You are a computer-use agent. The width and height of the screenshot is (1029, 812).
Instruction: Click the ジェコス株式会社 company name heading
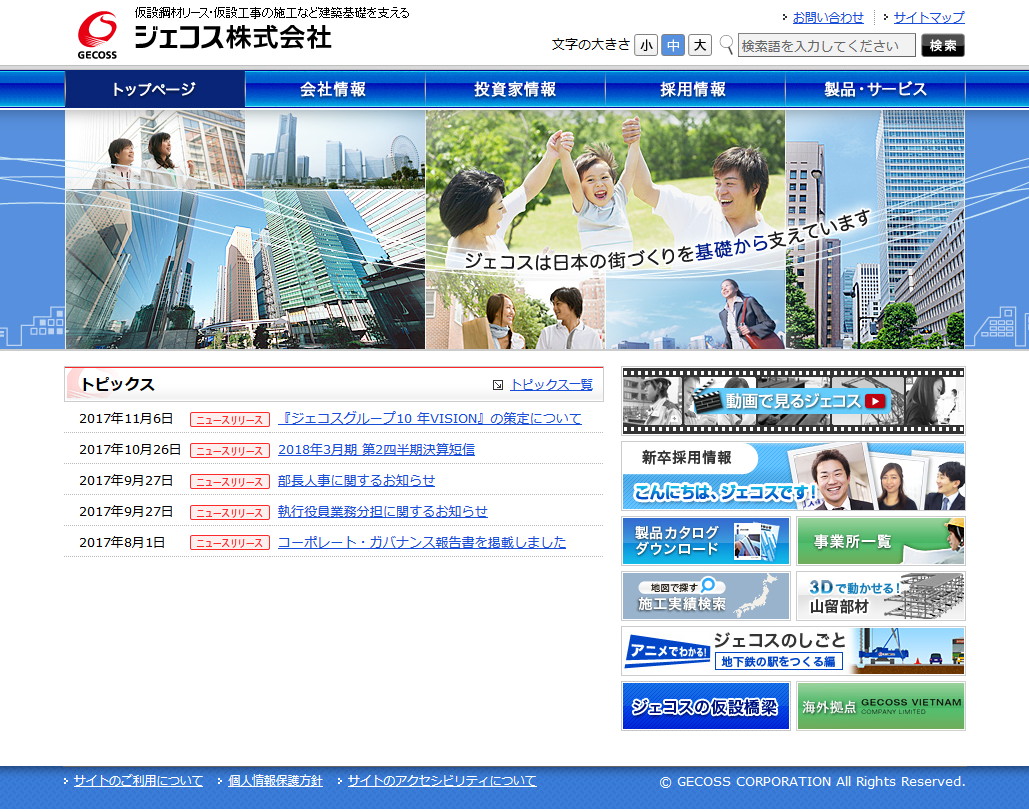tap(233, 37)
